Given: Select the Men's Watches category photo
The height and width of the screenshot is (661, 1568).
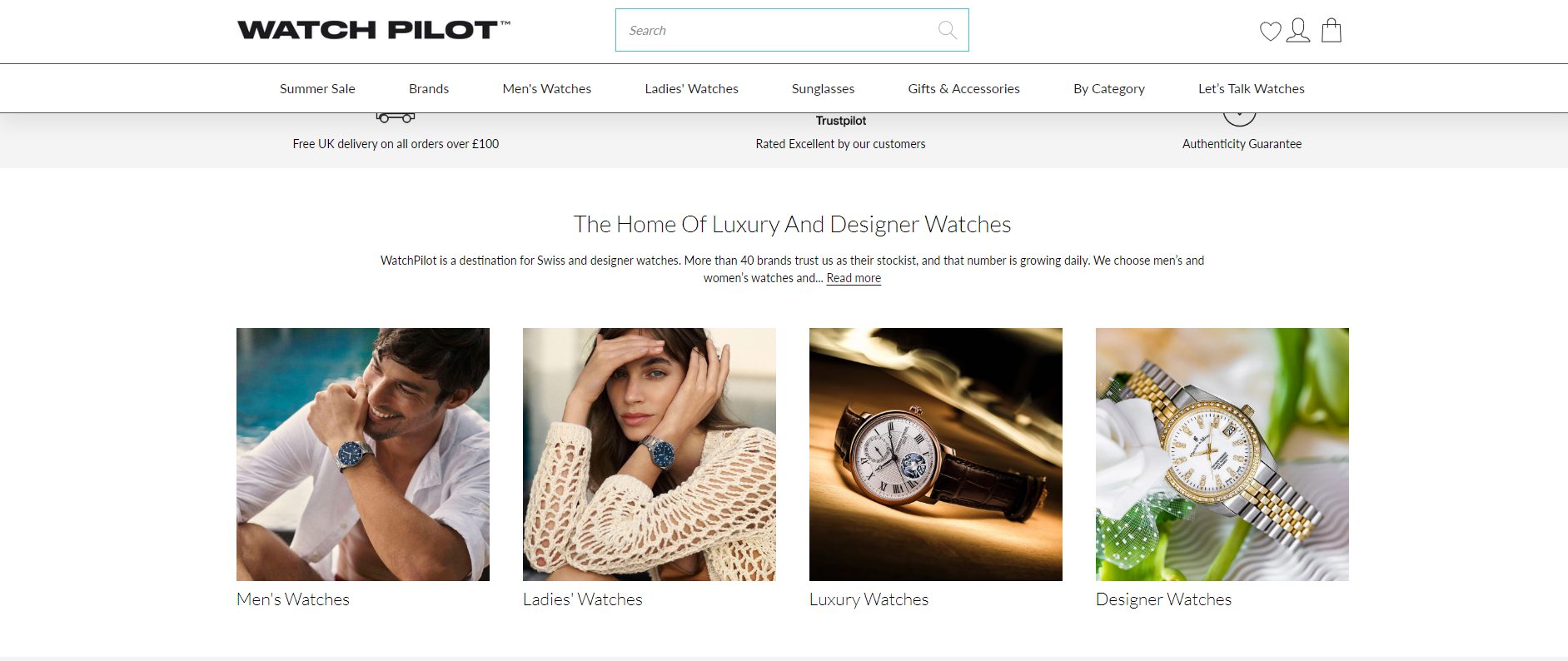Looking at the screenshot, I should pyautogui.click(x=363, y=455).
